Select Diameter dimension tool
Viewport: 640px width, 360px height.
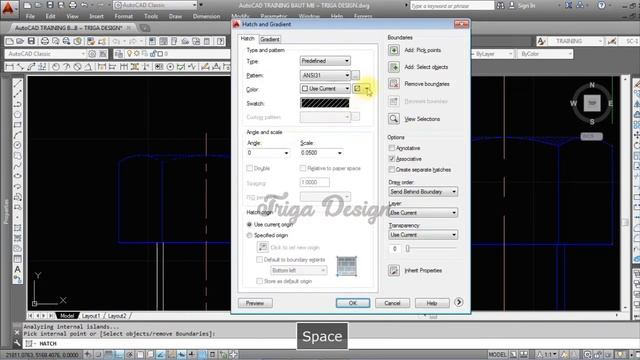tap(77, 67)
